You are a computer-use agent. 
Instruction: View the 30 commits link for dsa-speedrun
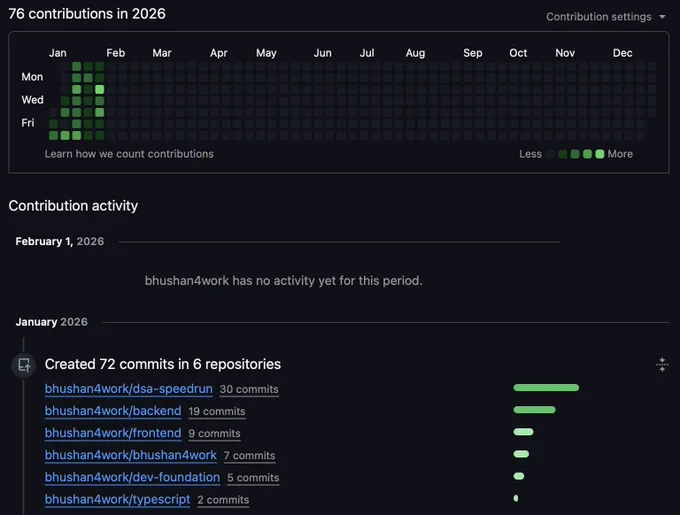coord(249,389)
